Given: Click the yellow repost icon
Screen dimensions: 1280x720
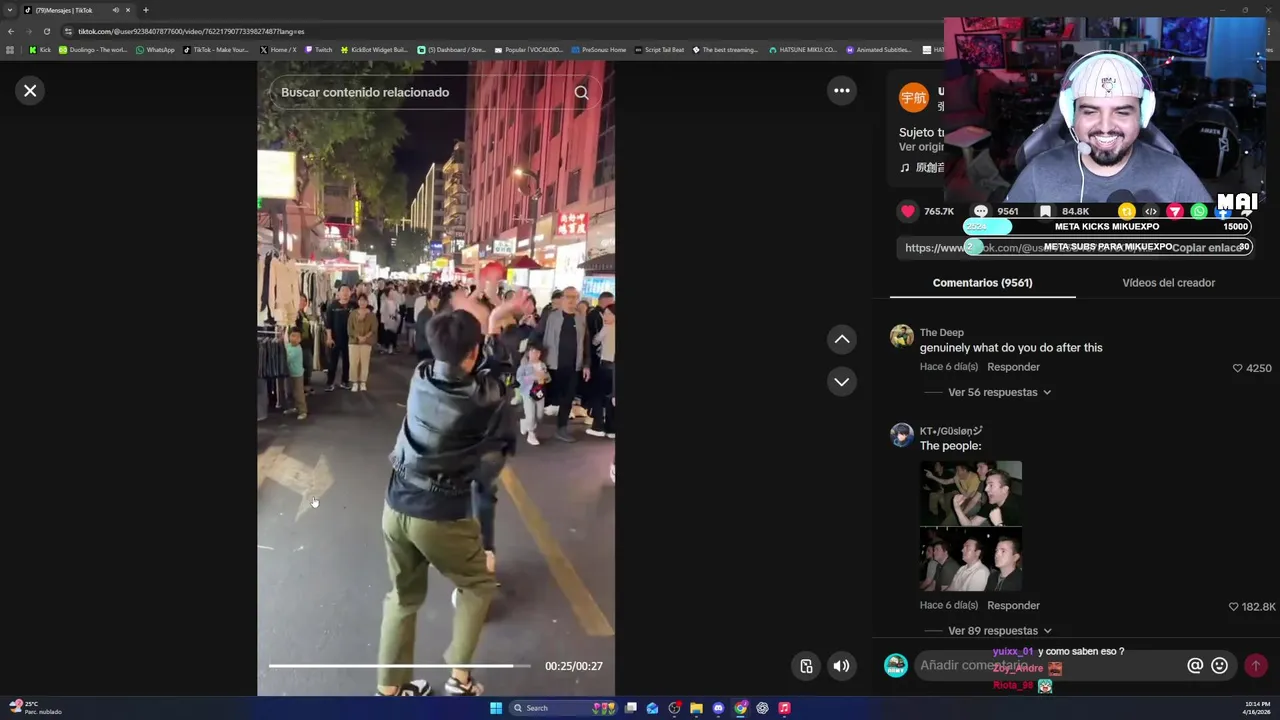Looking at the screenshot, I should pos(1127,211).
